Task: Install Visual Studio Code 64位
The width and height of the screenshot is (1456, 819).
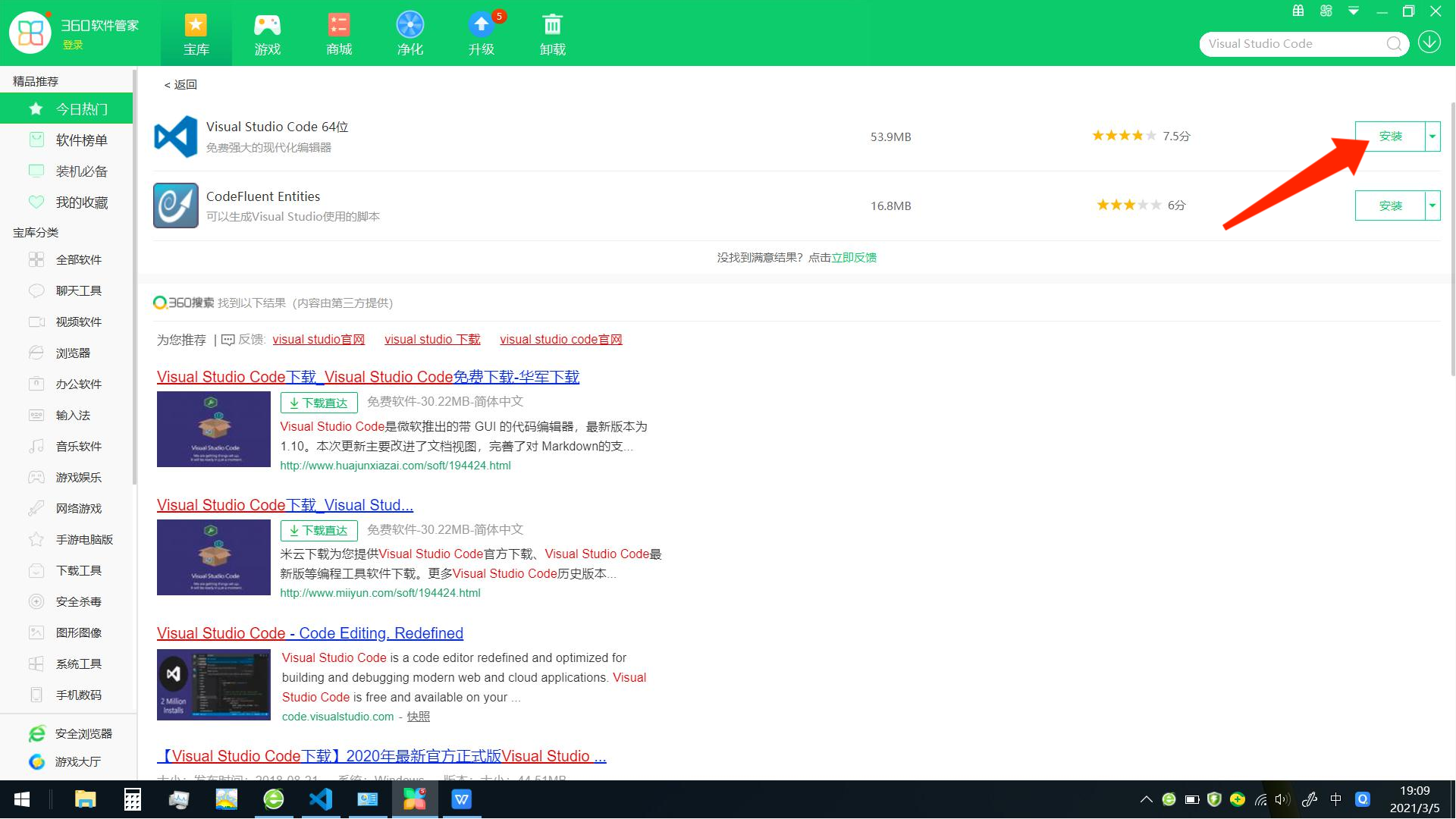Action: point(1392,136)
